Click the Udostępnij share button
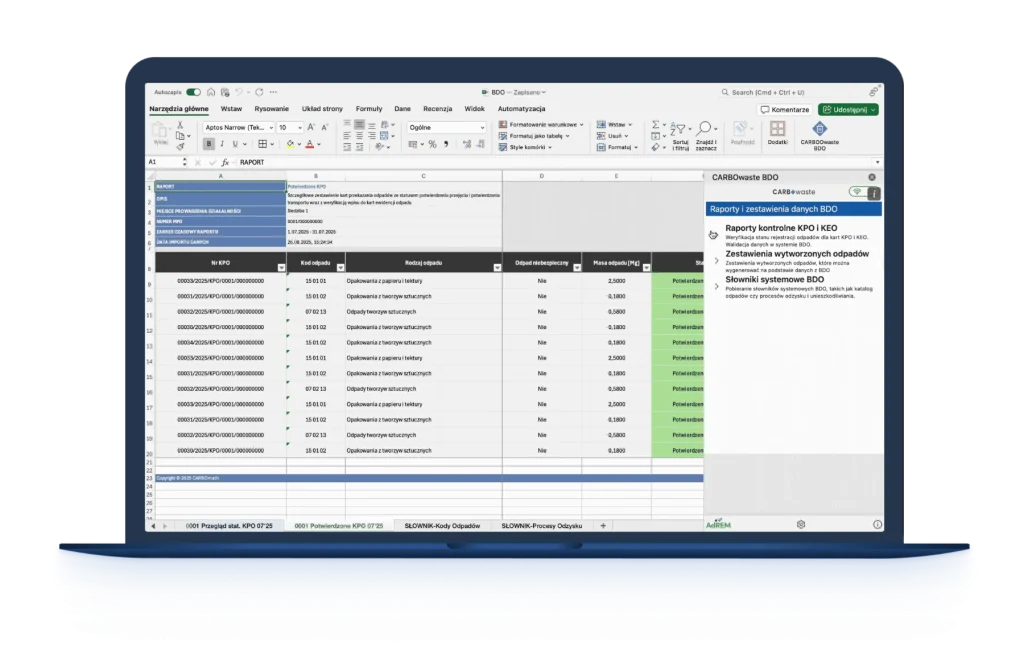This screenshot has width=1024, height=646. coord(848,109)
